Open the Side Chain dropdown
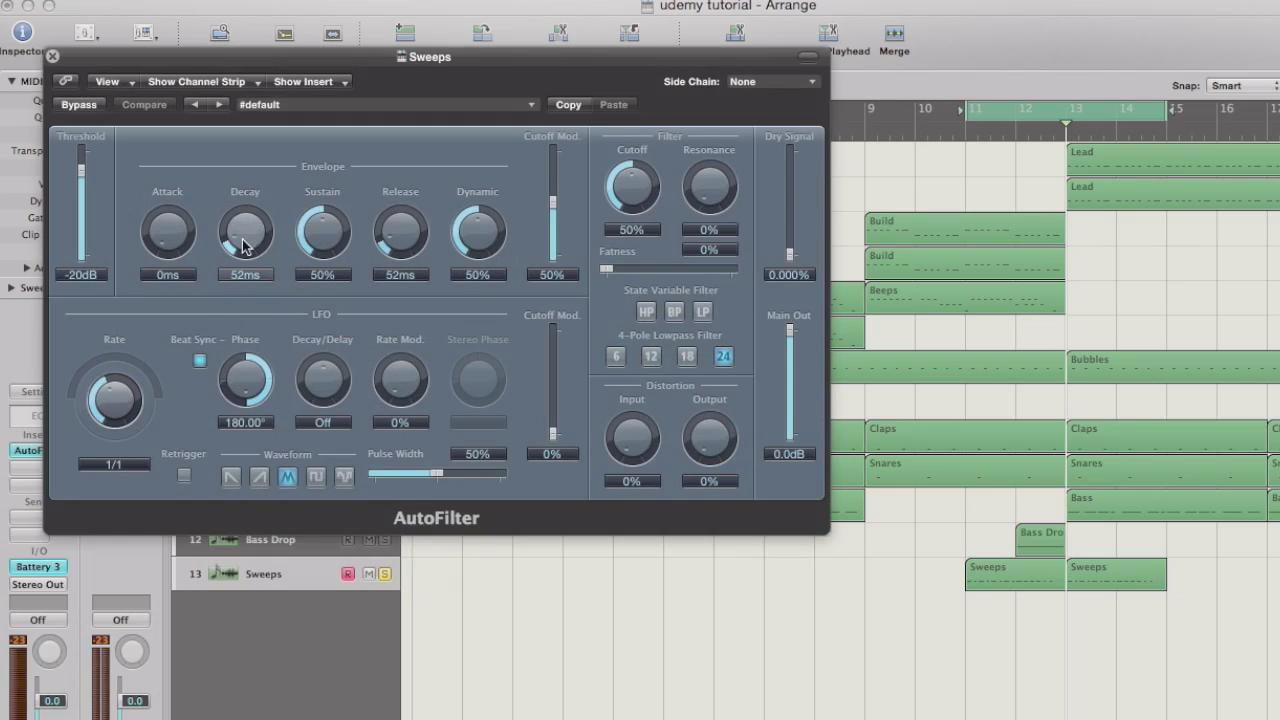The width and height of the screenshot is (1280, 720). 772,81
